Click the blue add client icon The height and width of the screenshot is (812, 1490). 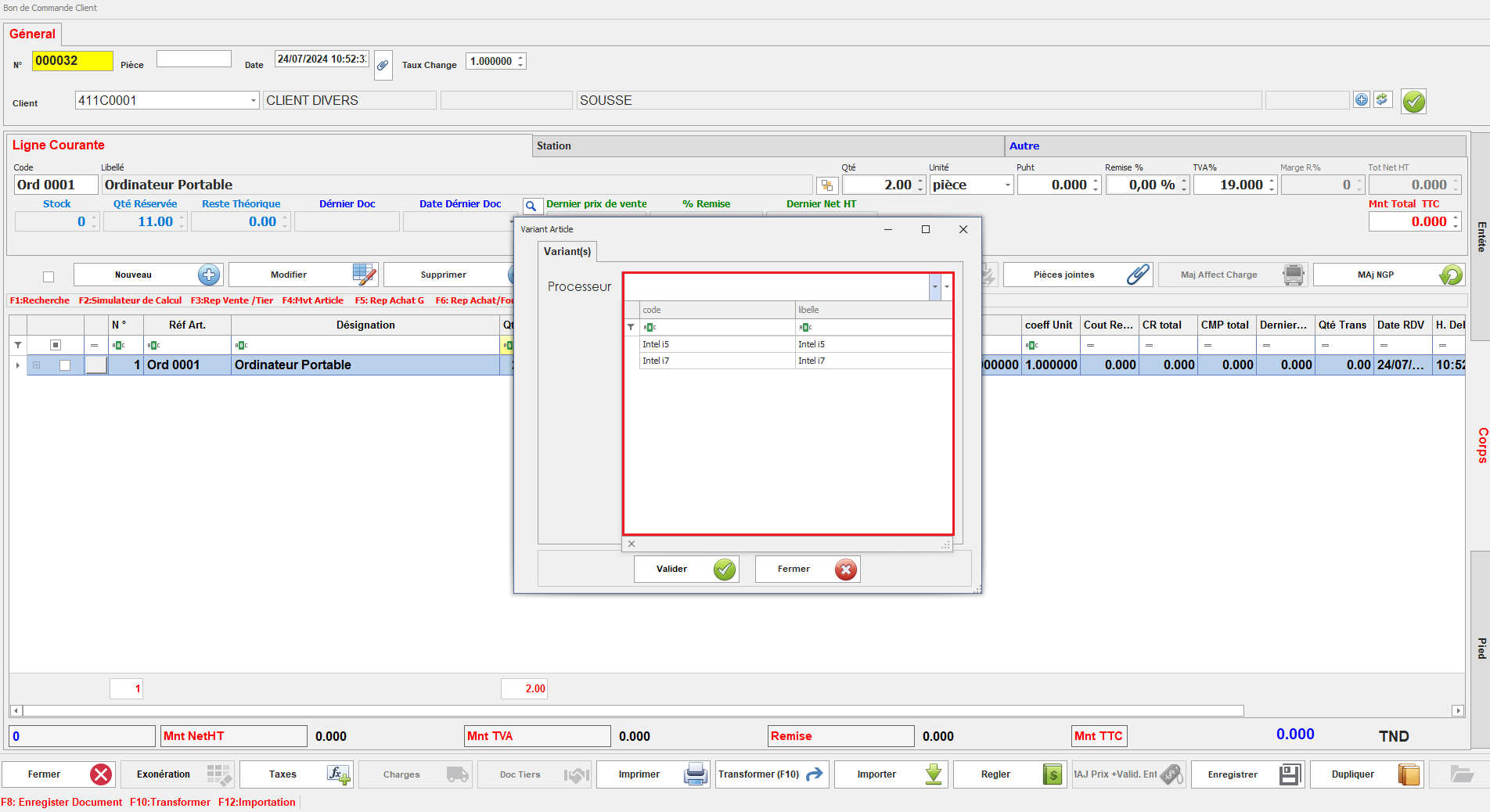[x=1362, y=99]
